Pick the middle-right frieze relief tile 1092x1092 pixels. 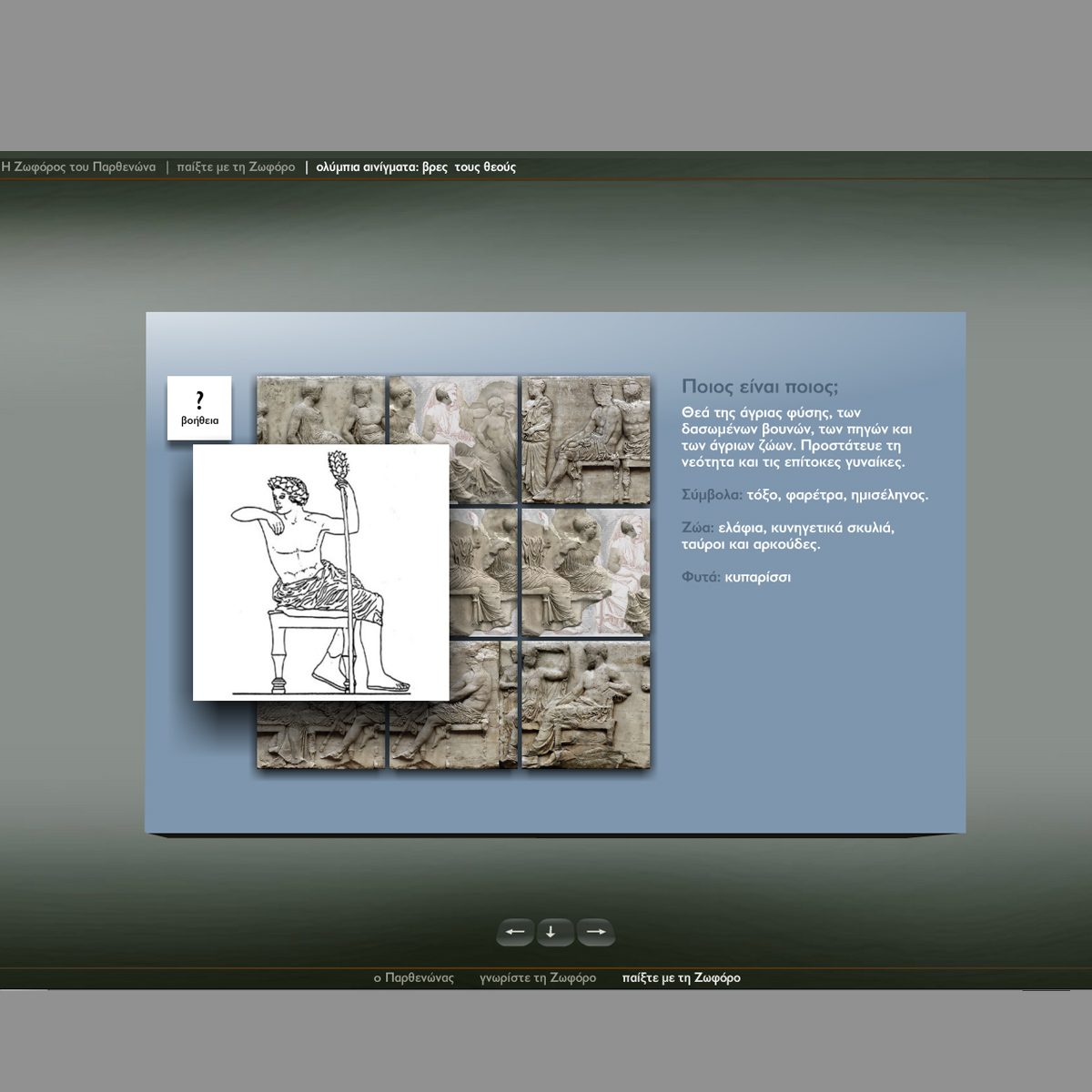pos(586,572)
